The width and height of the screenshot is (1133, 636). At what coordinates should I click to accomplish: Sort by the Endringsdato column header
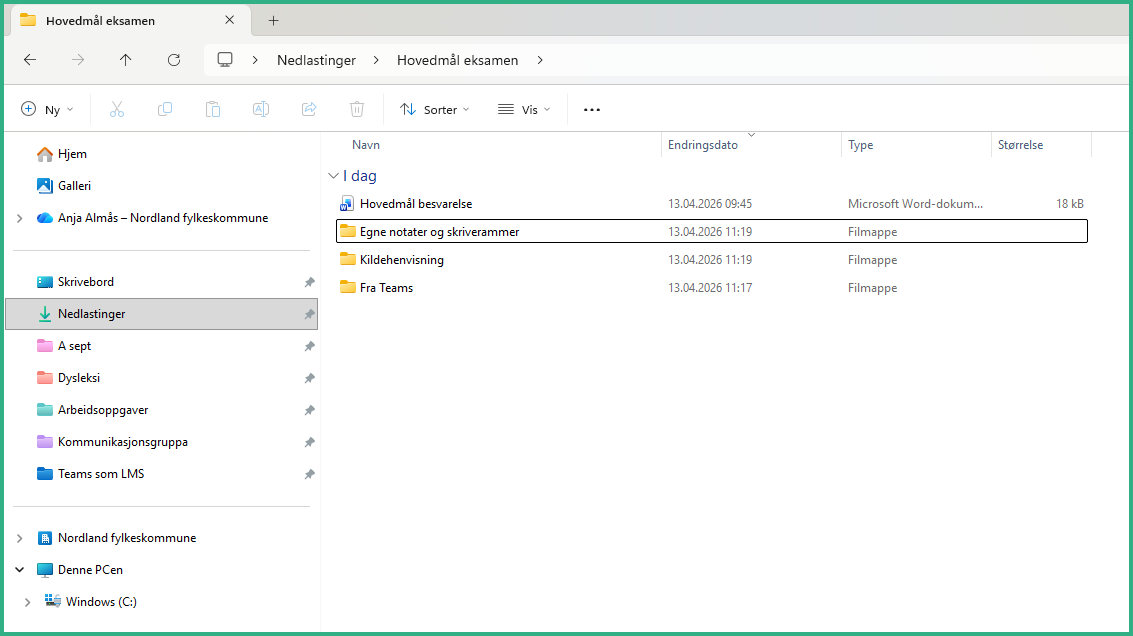(703, 145)
